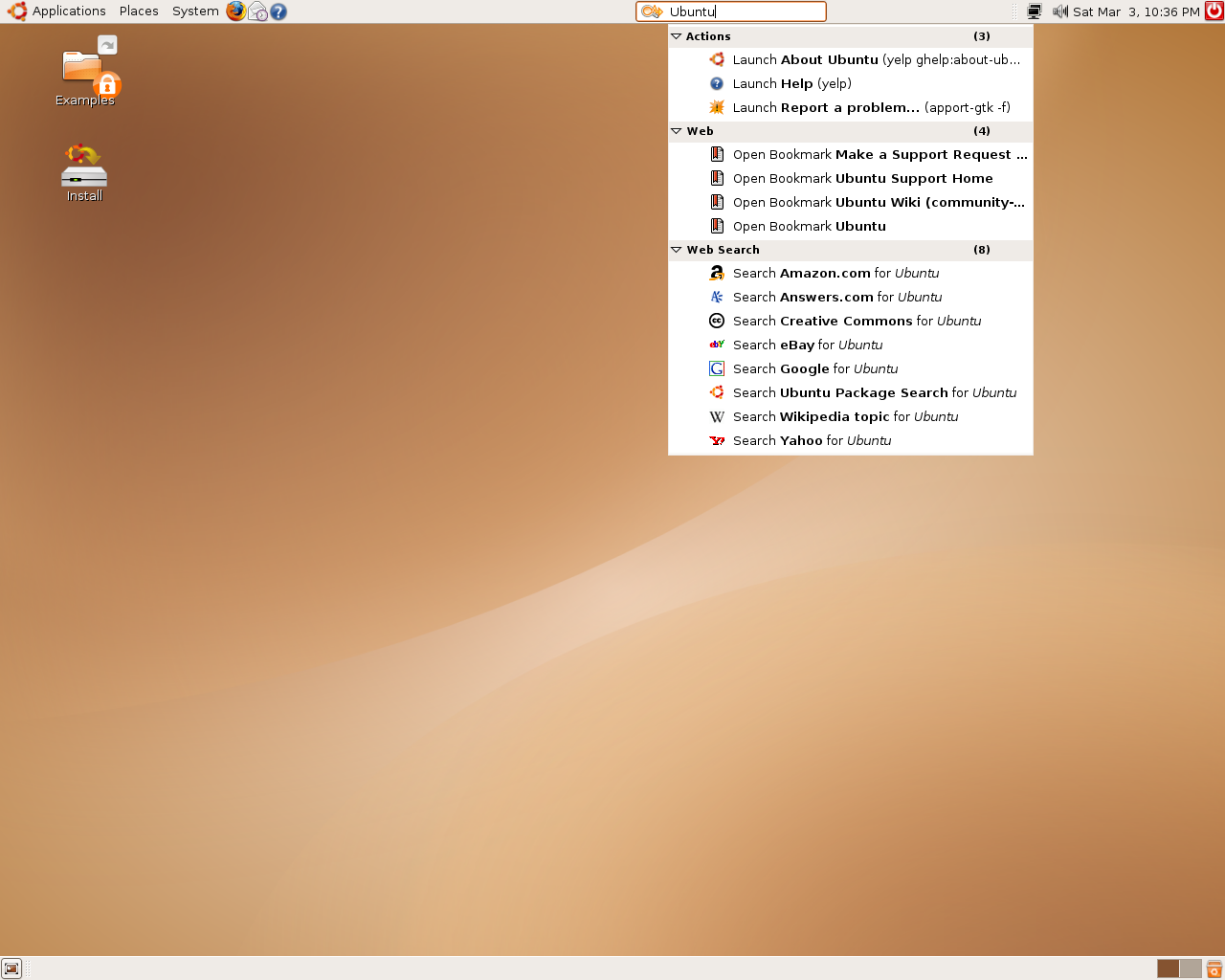Select Launch Help (yelp) result
The image size is (1225, 980).
[851, 83]
